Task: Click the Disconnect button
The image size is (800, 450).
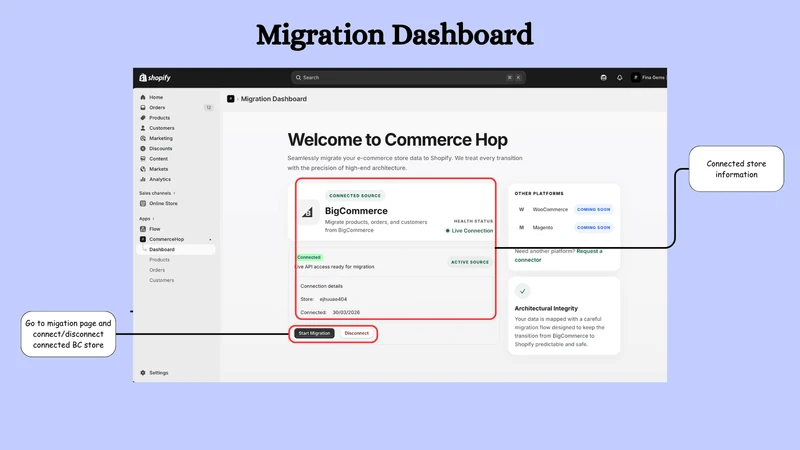Action: click(x=356, y=333)
